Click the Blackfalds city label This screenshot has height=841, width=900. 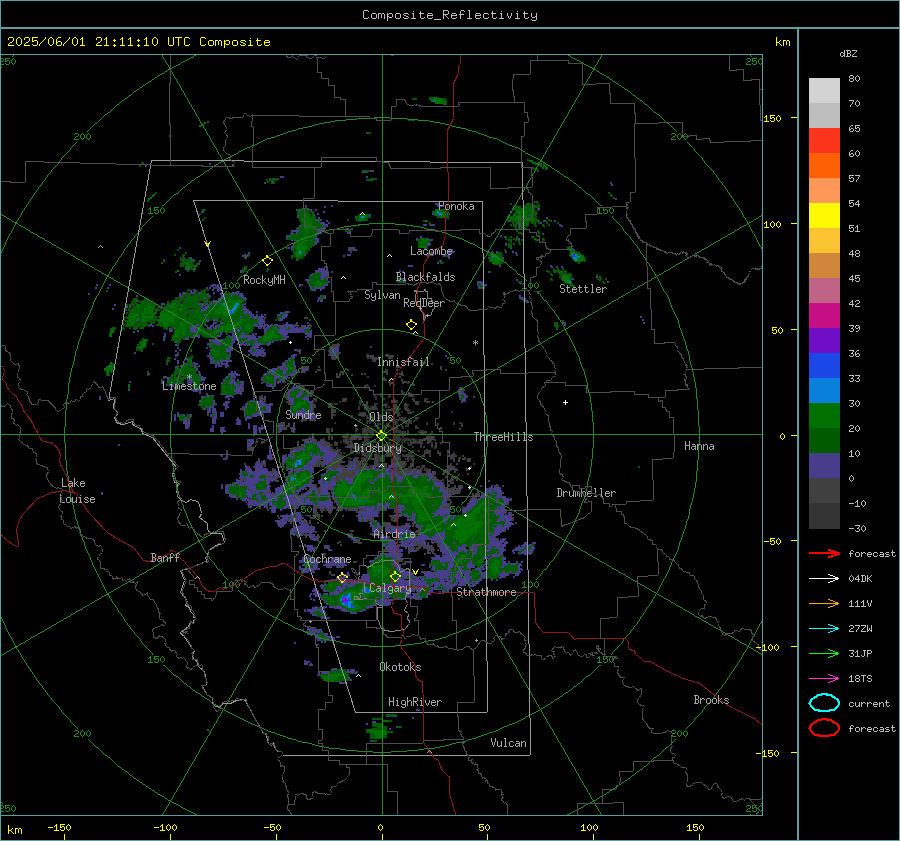point(425,277)
